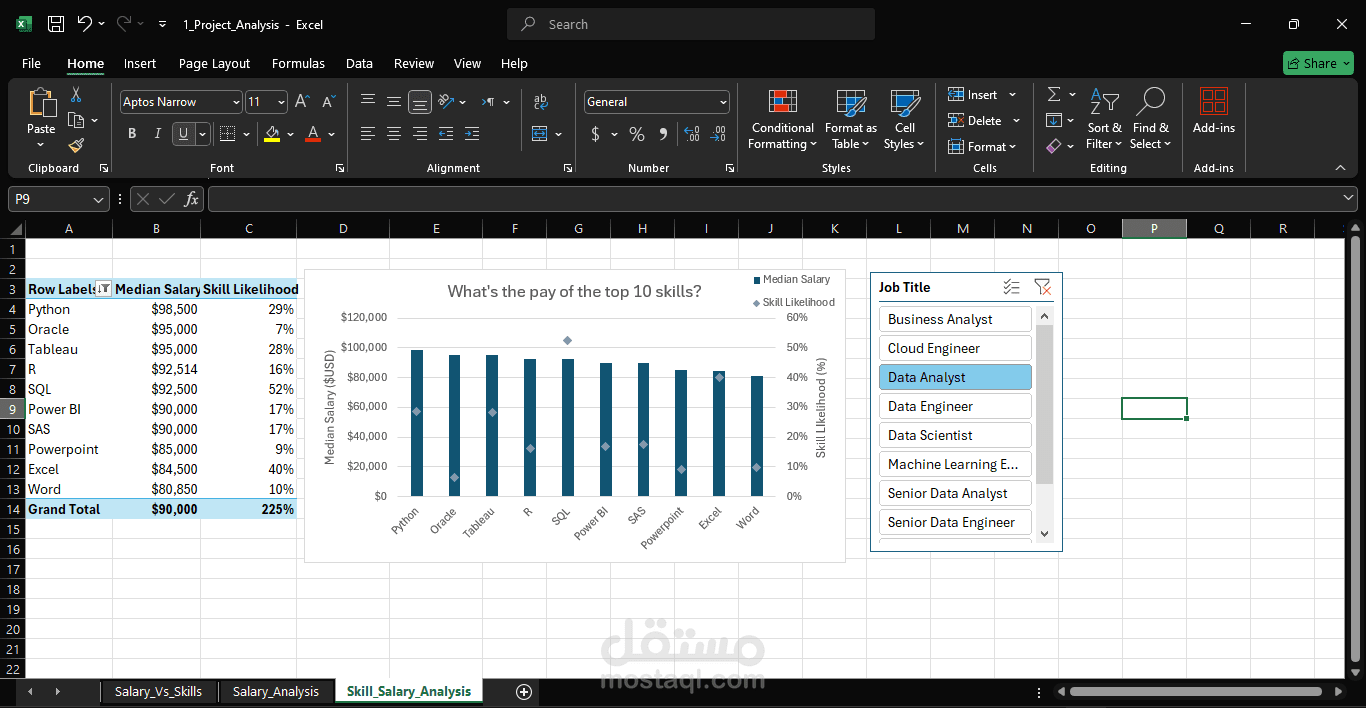Open the Conditional Formatting icon

click(783, 102)
